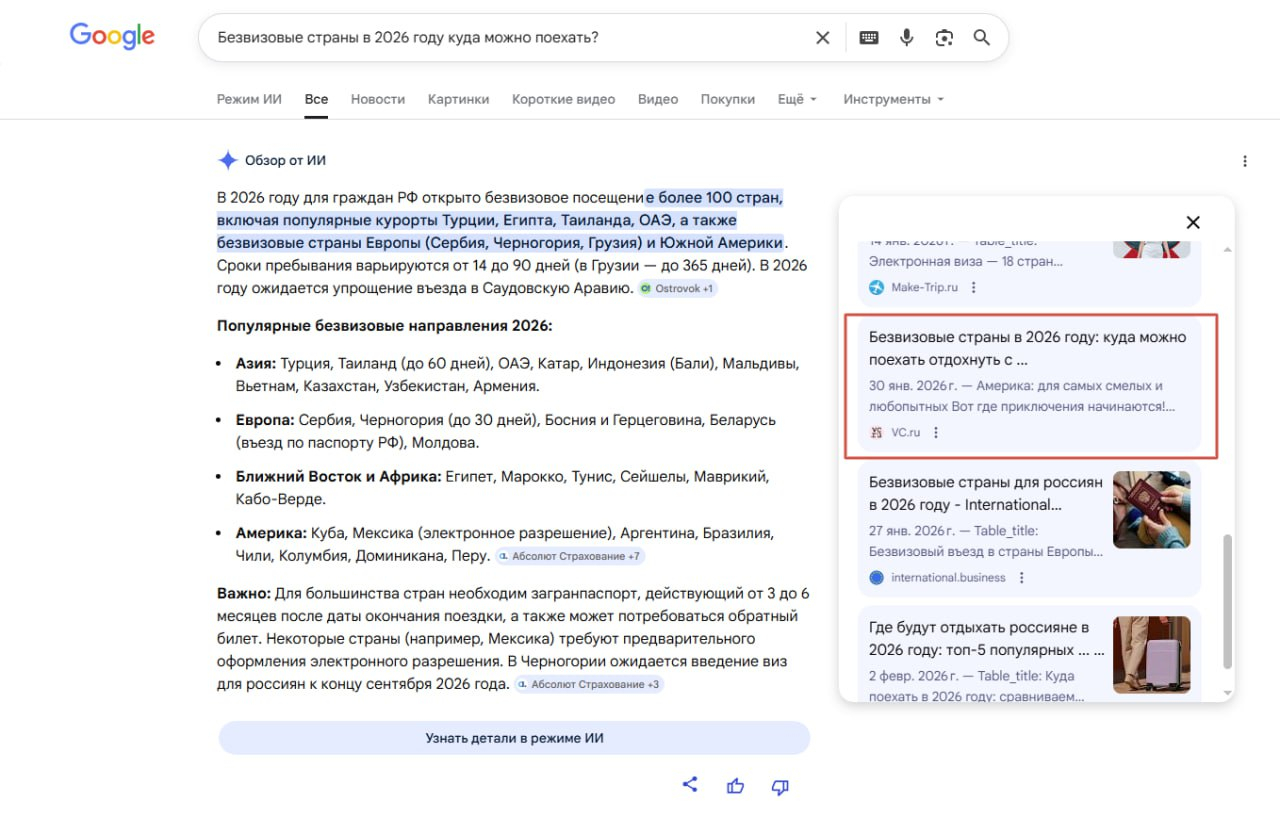The image size is (1280, 818).
Task: Click the sources panel vertical scrollbar
Action: (x=1228, y=600)
